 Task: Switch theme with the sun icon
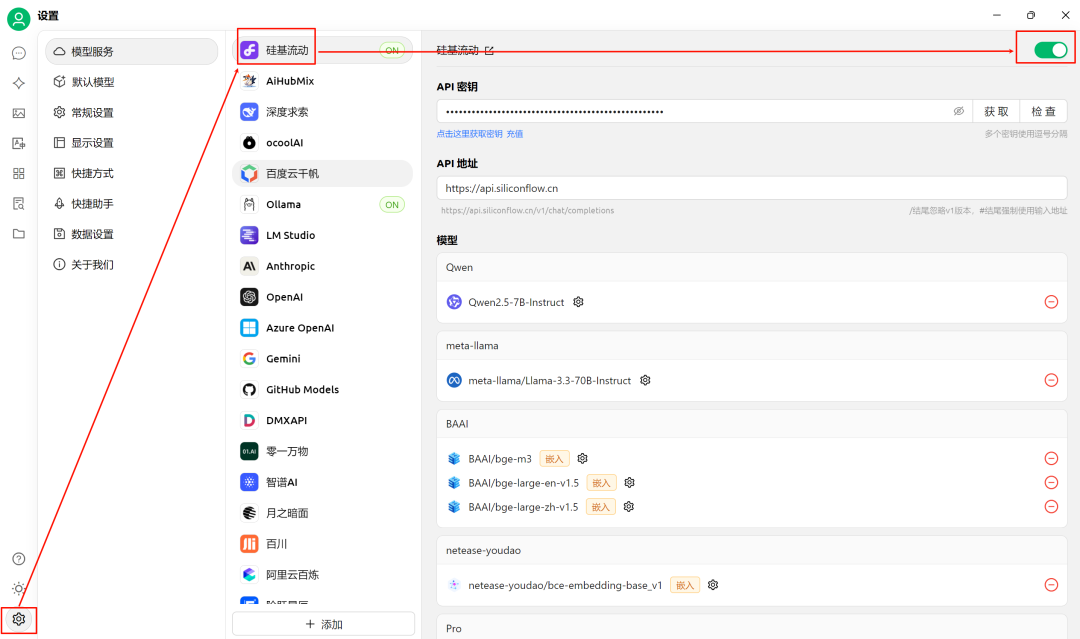pyautogui.click(x=19, y=589)
